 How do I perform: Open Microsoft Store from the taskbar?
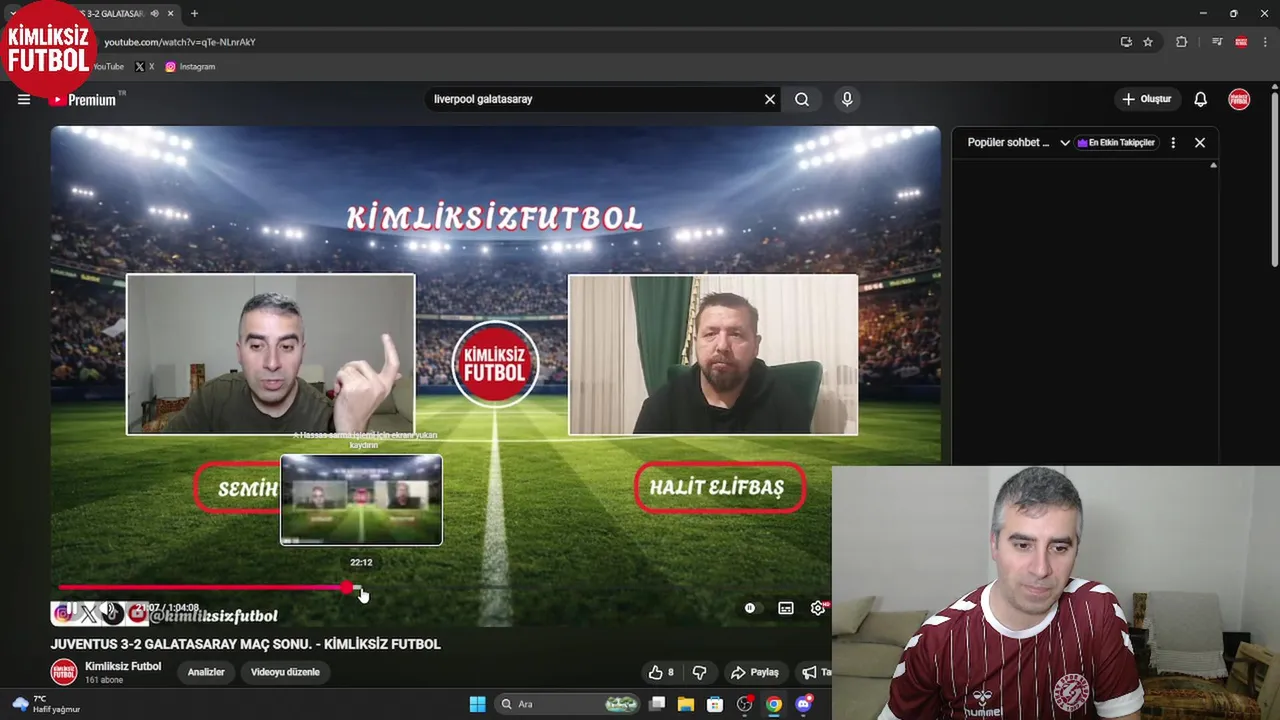coord(715,704)
